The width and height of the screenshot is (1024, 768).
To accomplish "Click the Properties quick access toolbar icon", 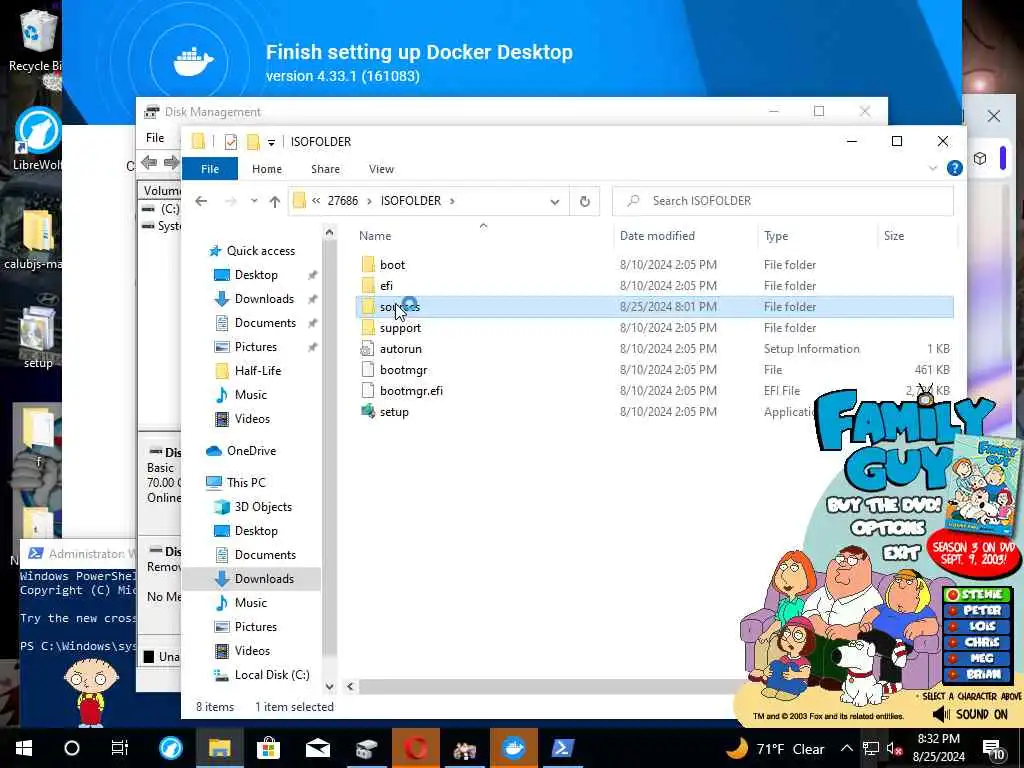I will click(231, 142).
